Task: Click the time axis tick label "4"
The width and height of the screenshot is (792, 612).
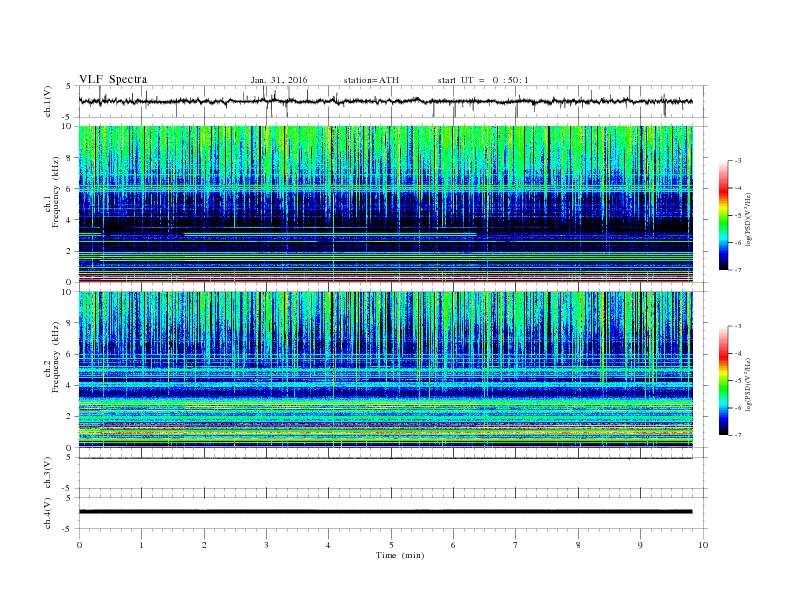Action: tap(328, 545)
